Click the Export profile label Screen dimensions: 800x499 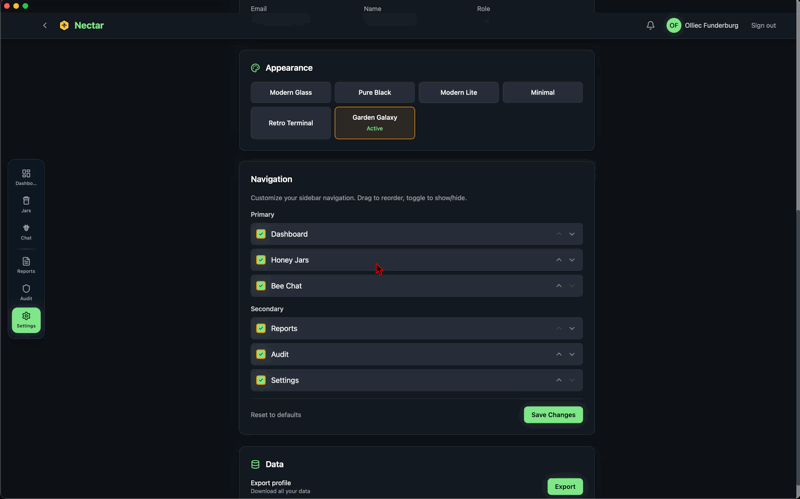coord(271,483)
